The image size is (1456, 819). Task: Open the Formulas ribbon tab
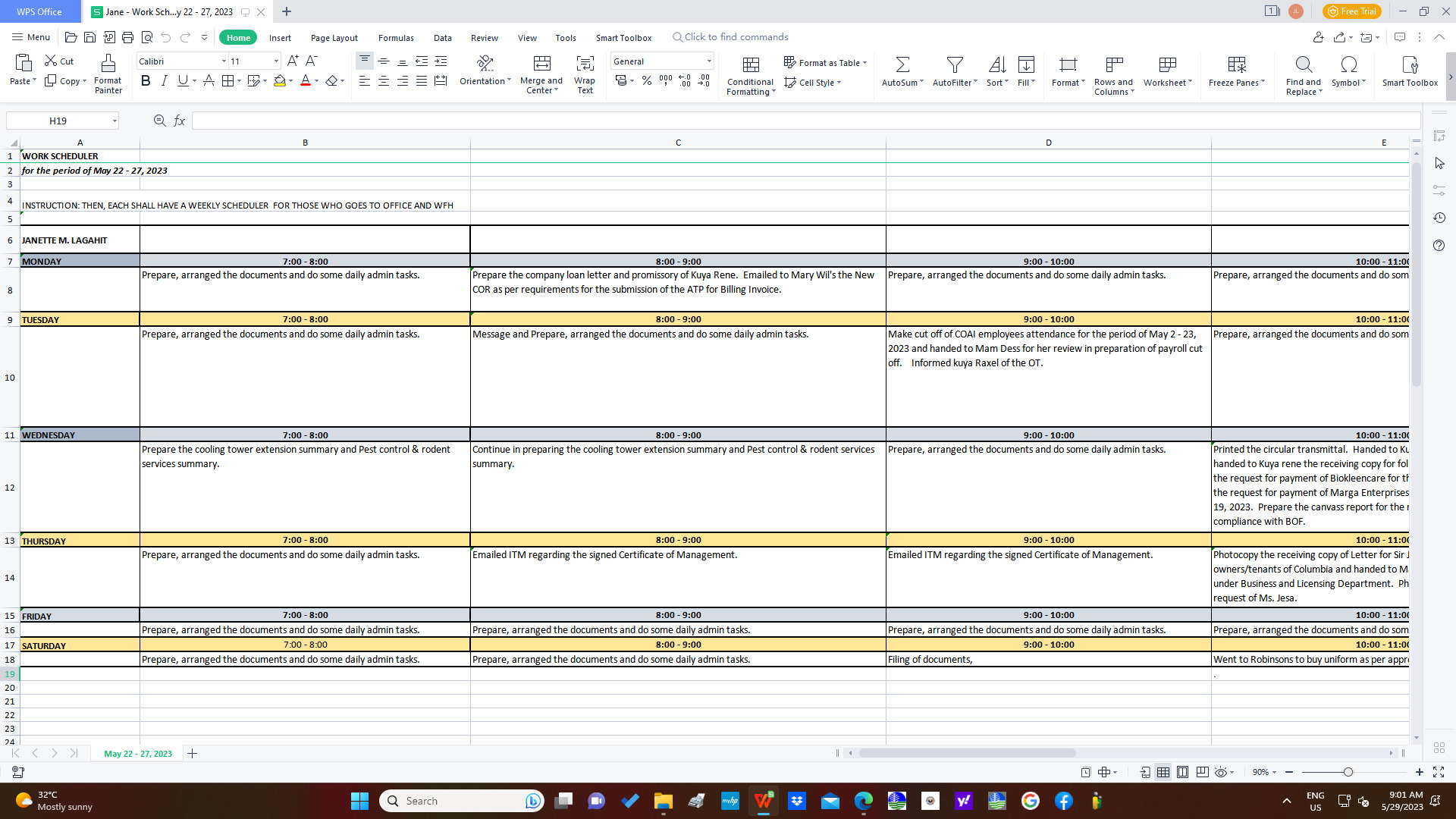pos(396,38)
